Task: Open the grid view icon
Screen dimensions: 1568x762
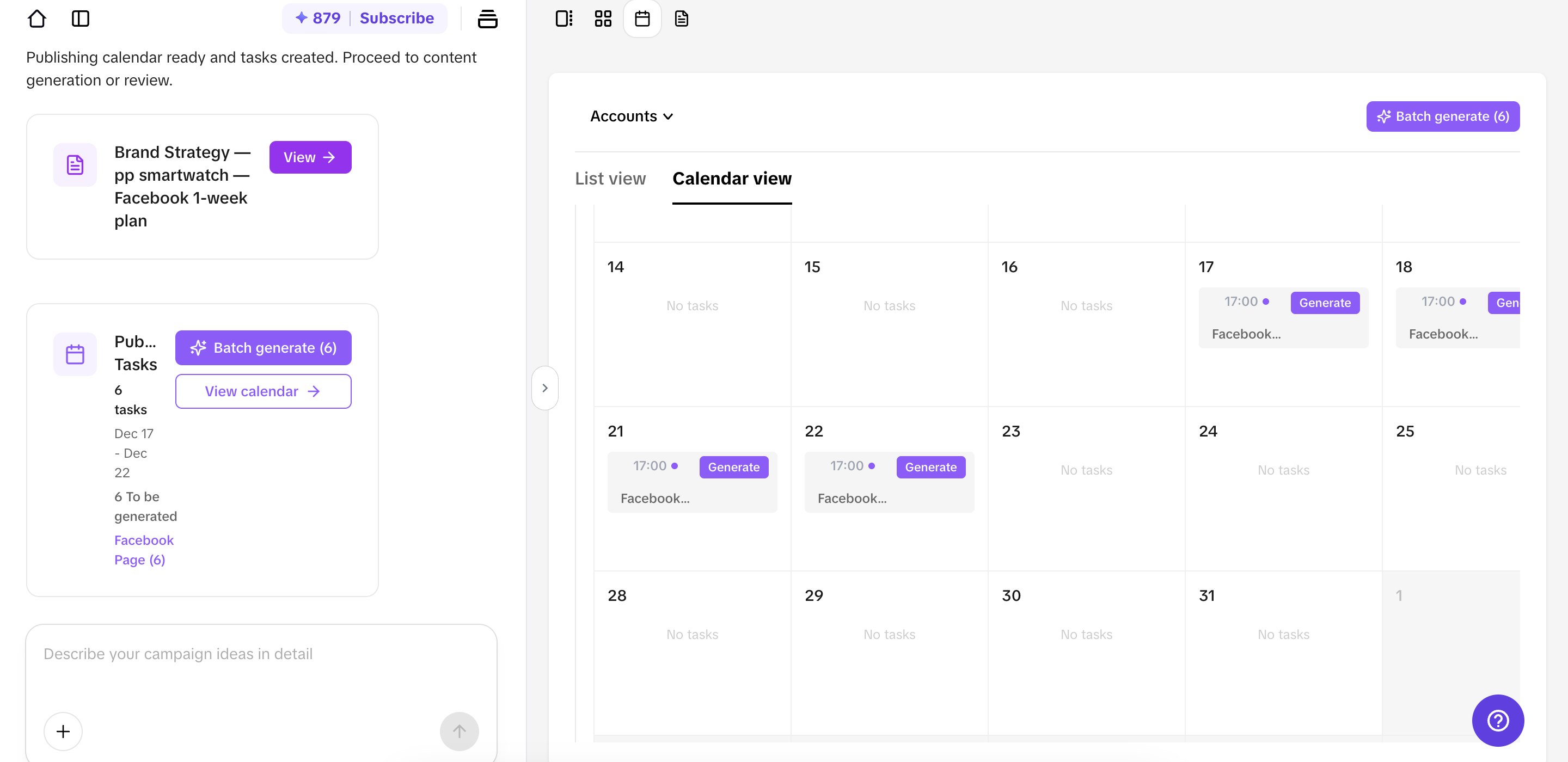Action: point(603,19)
